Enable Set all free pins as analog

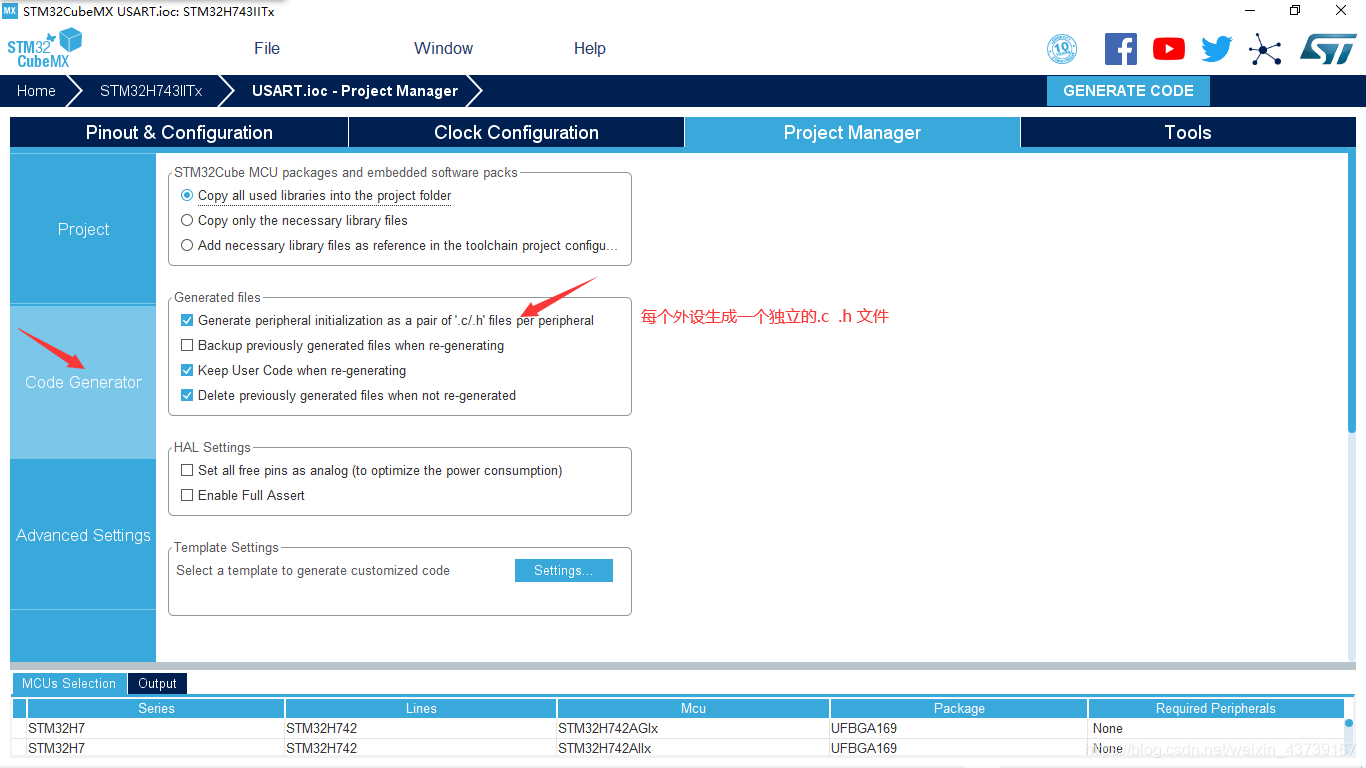tap(187, 470)
